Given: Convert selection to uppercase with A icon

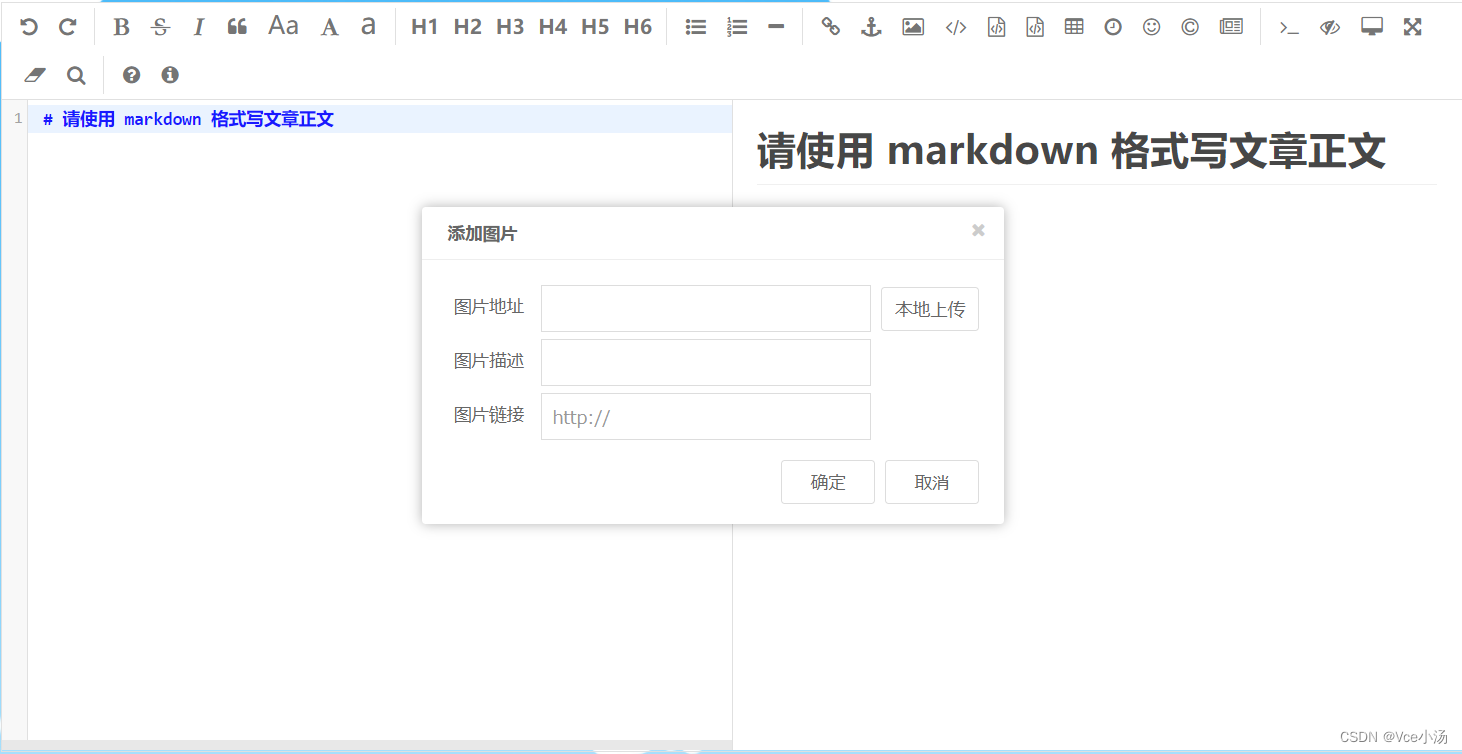Looking at the screenshot, I should coord(329,27).
